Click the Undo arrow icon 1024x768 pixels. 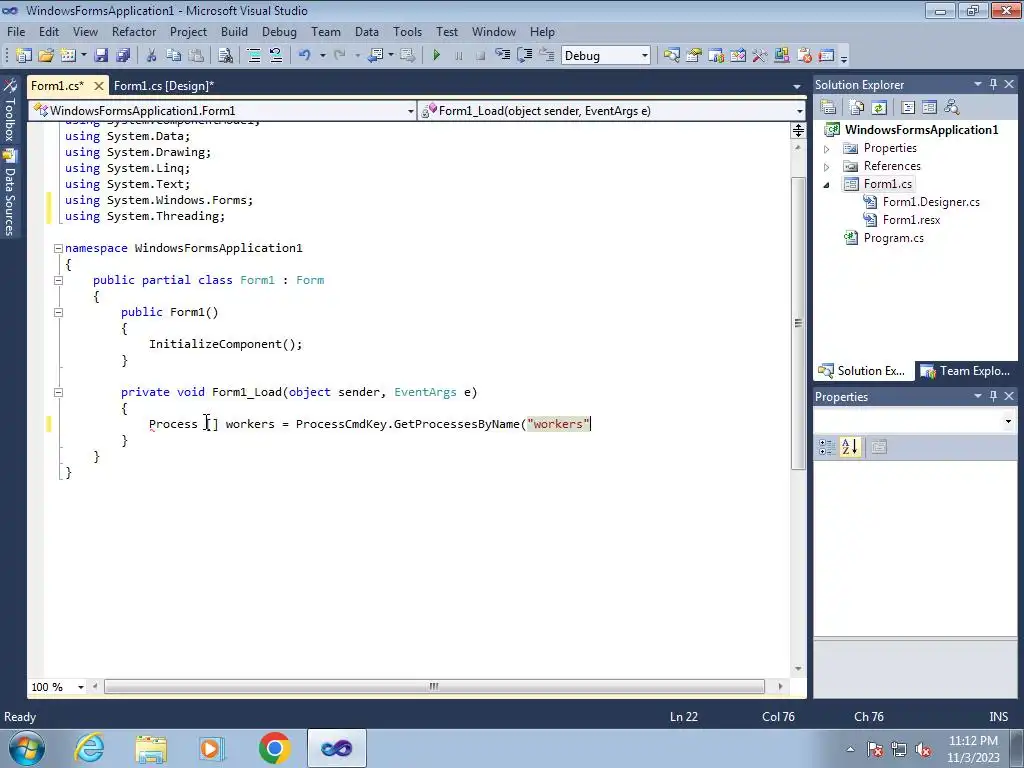305,56
